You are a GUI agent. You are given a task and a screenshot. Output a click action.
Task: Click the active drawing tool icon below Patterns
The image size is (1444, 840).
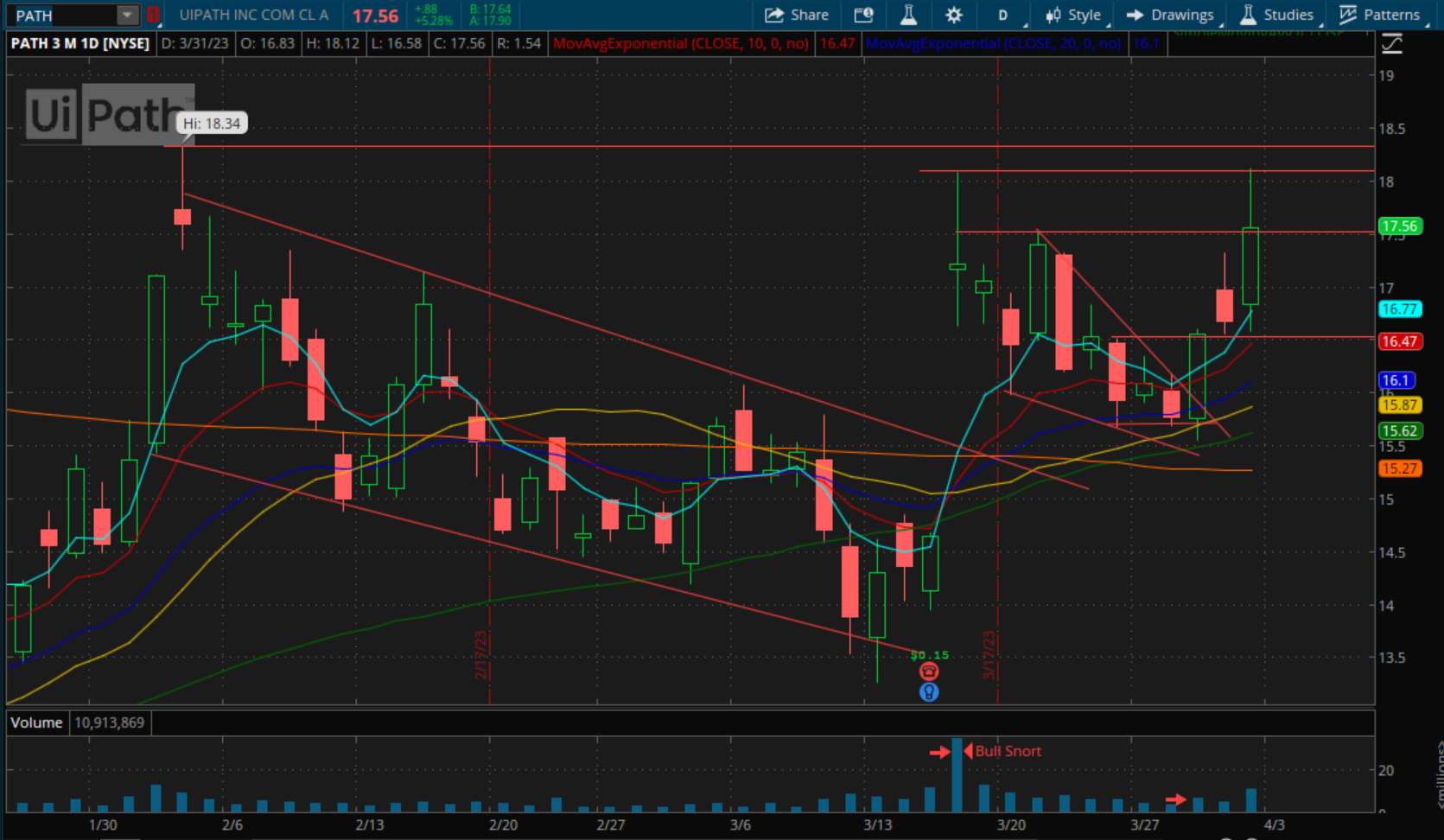(x=1392, y=44)
